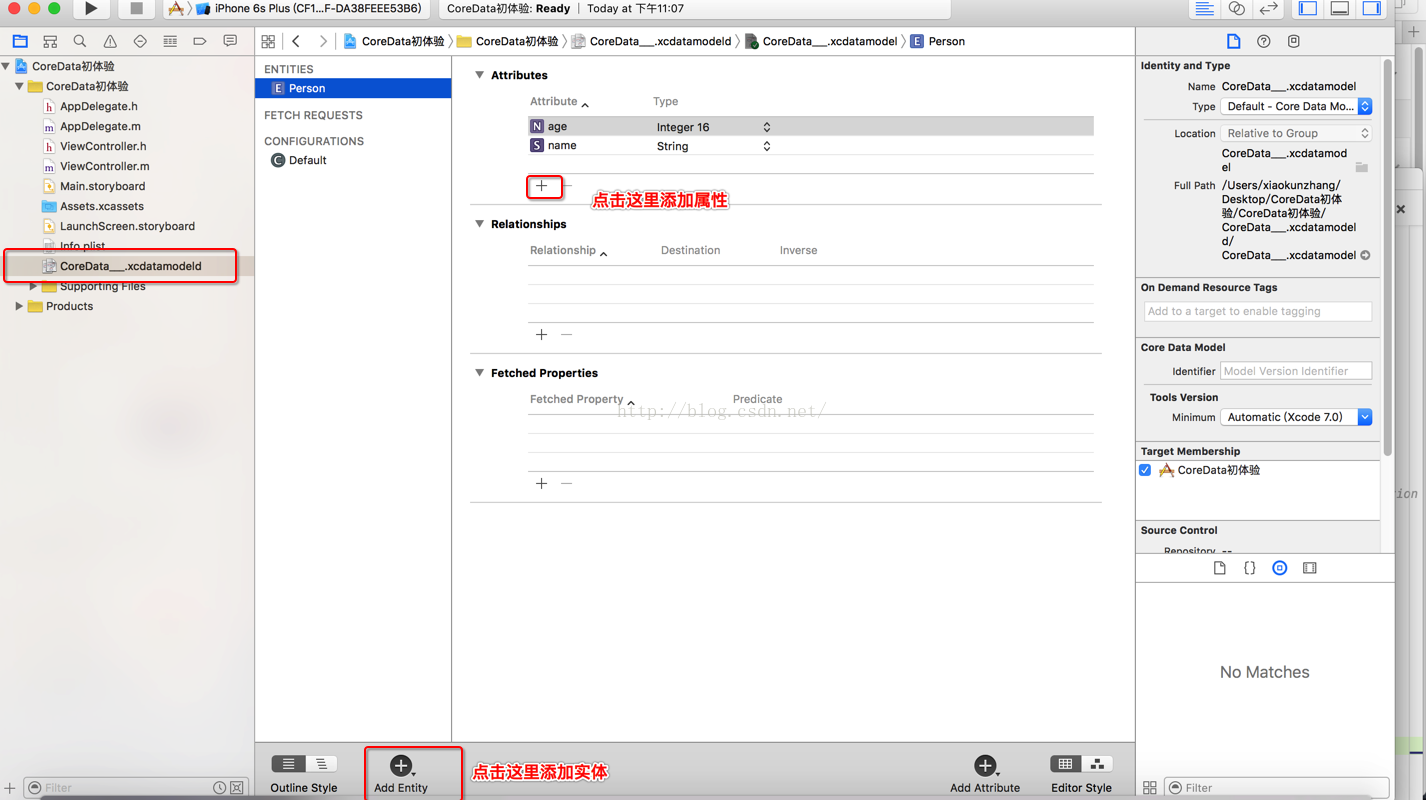
Task: Show the Version editor icon
Action: coord(1268,9)
